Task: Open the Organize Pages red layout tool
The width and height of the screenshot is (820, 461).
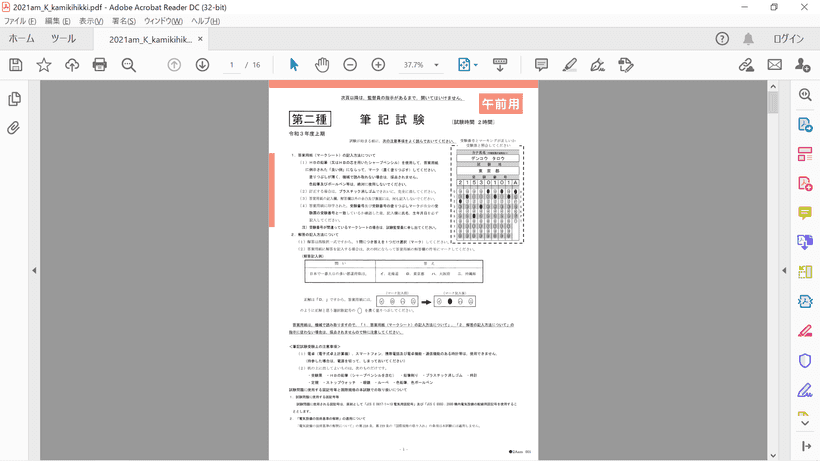Action: click(805, 154)
